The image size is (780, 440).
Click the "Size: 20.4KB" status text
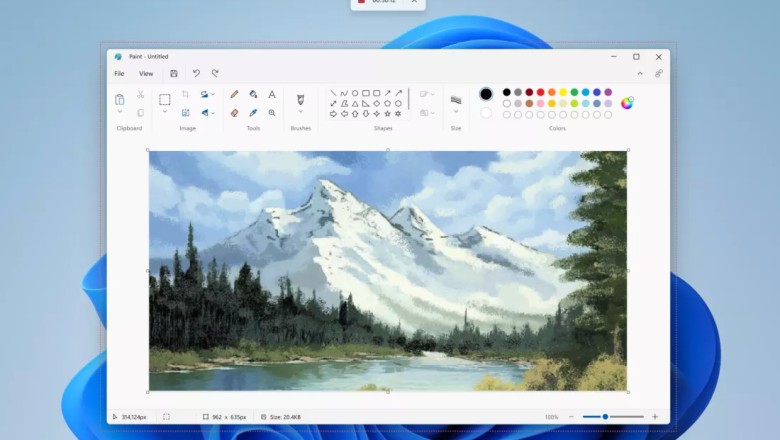click(286, 417)
